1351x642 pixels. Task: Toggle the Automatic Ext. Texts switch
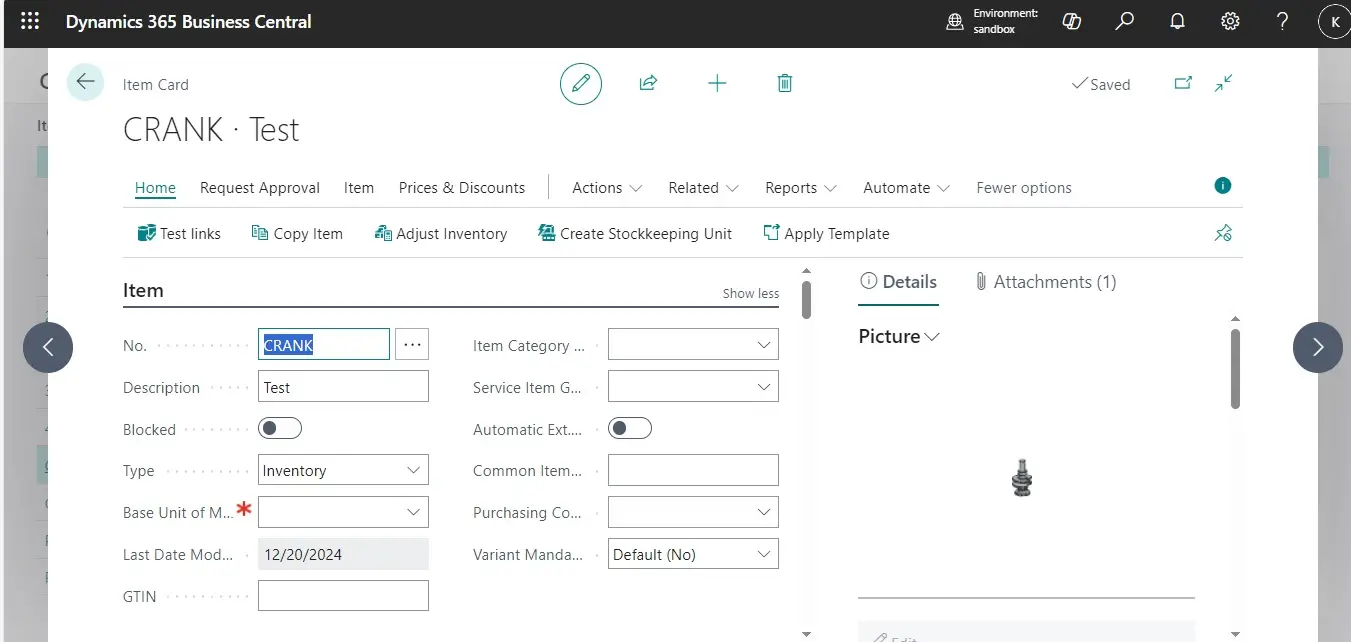630,429
